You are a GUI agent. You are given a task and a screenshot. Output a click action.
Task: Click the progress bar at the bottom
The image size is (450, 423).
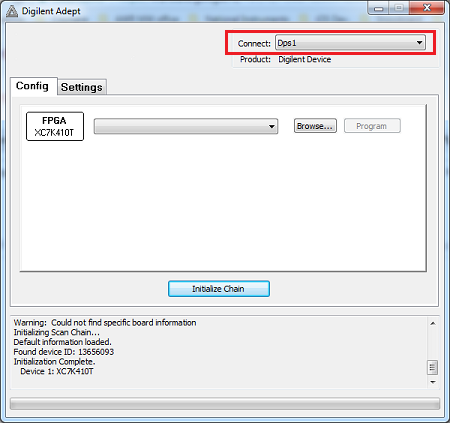coord(225,404)
